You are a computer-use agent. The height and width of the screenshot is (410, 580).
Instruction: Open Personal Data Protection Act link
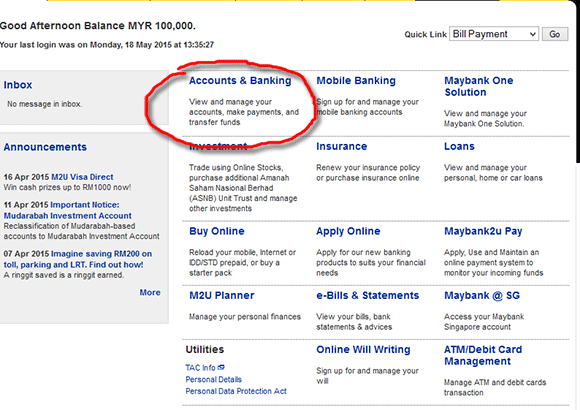[x=236, y=391]
